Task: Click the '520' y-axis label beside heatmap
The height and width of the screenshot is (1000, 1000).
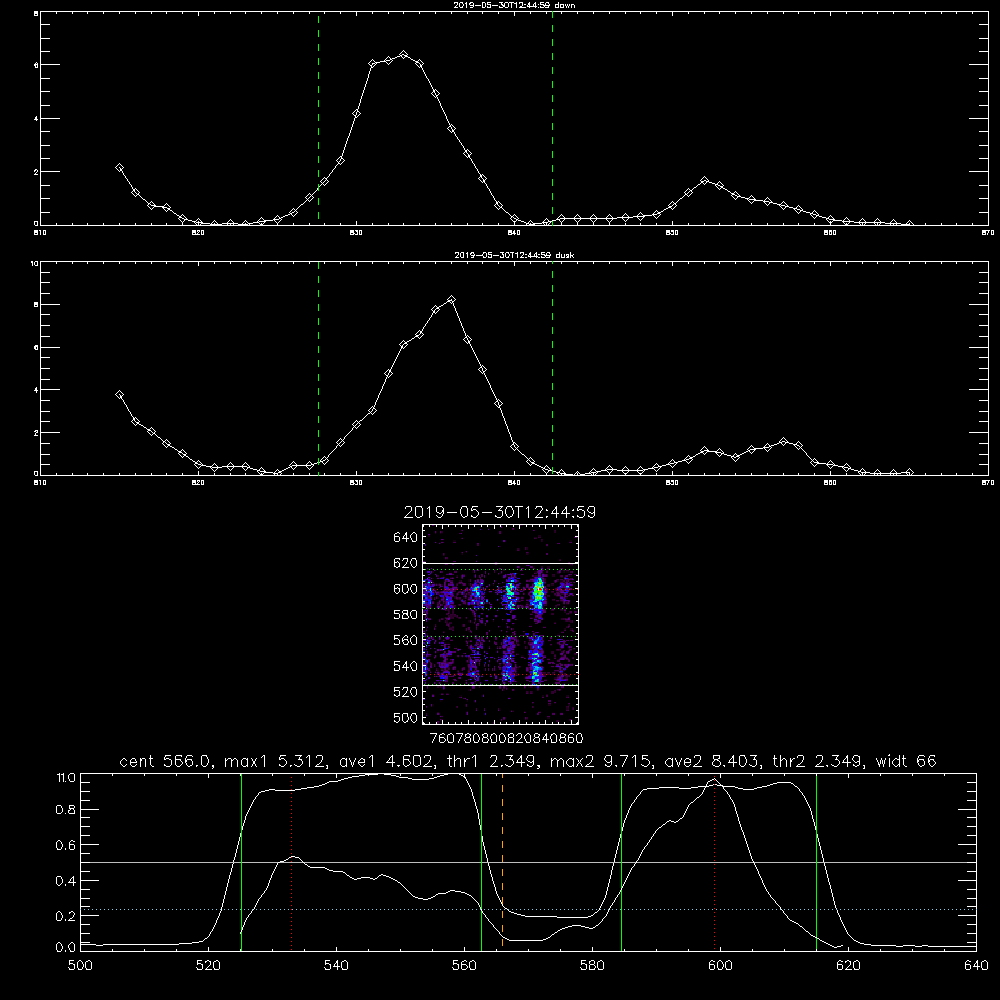Action: [405, 692]
